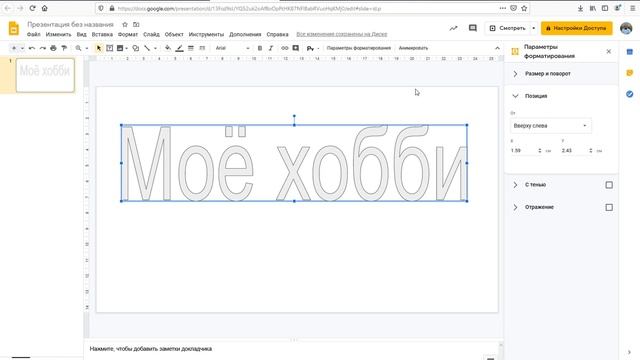Open the Инструменты menu
Screen dimensions: 640x360
tap(206, 34)
